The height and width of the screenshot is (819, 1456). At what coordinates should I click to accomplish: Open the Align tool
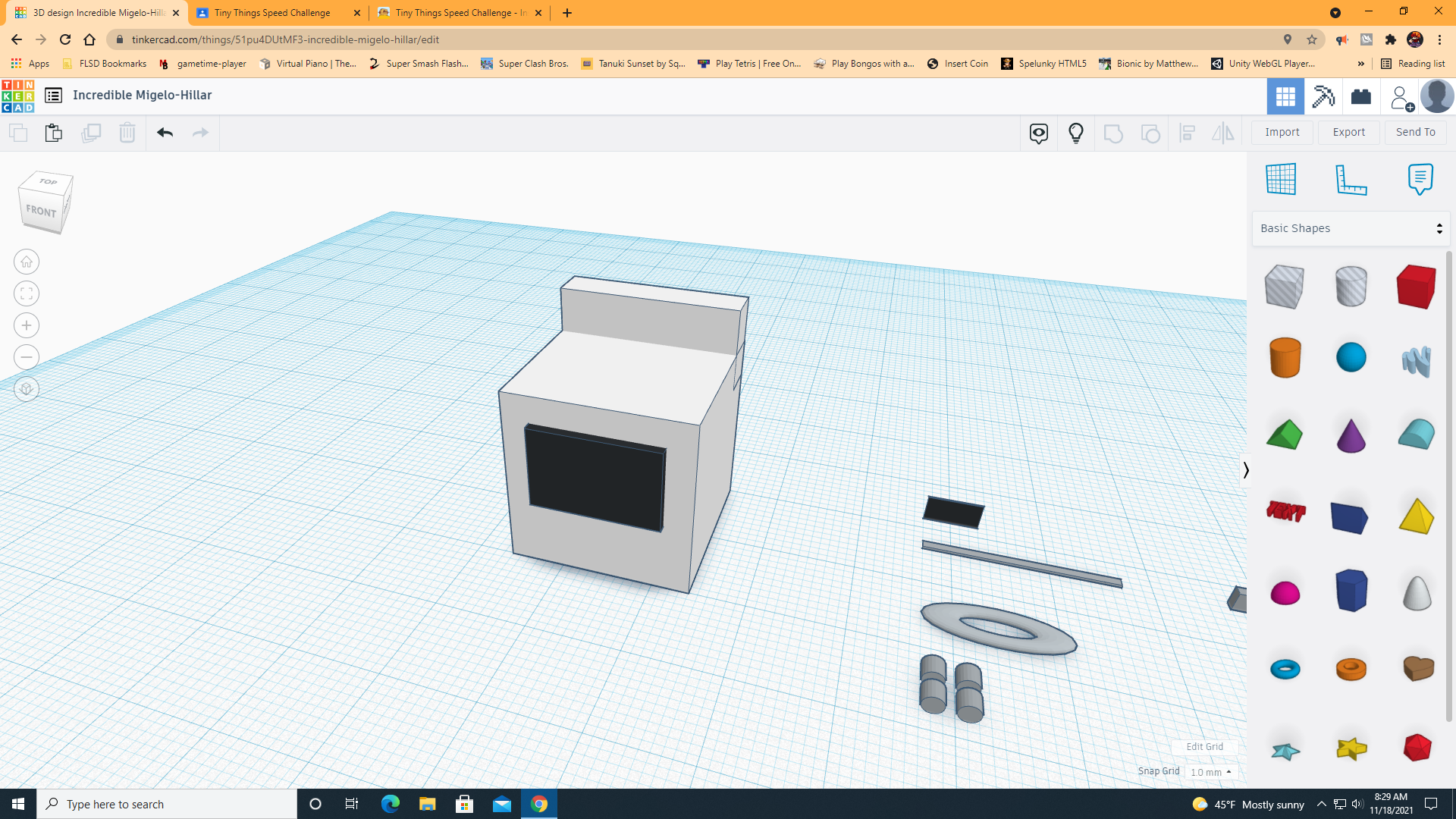pyautogui.click(x=1188, y=133)
